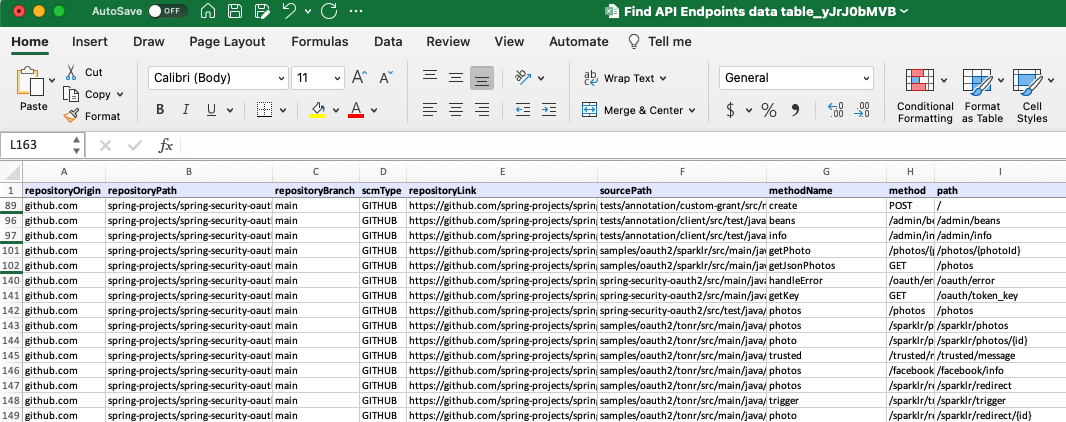Decrease decimal places
The height and width of the screenshot is (422, 1066).
click(862, 110)
